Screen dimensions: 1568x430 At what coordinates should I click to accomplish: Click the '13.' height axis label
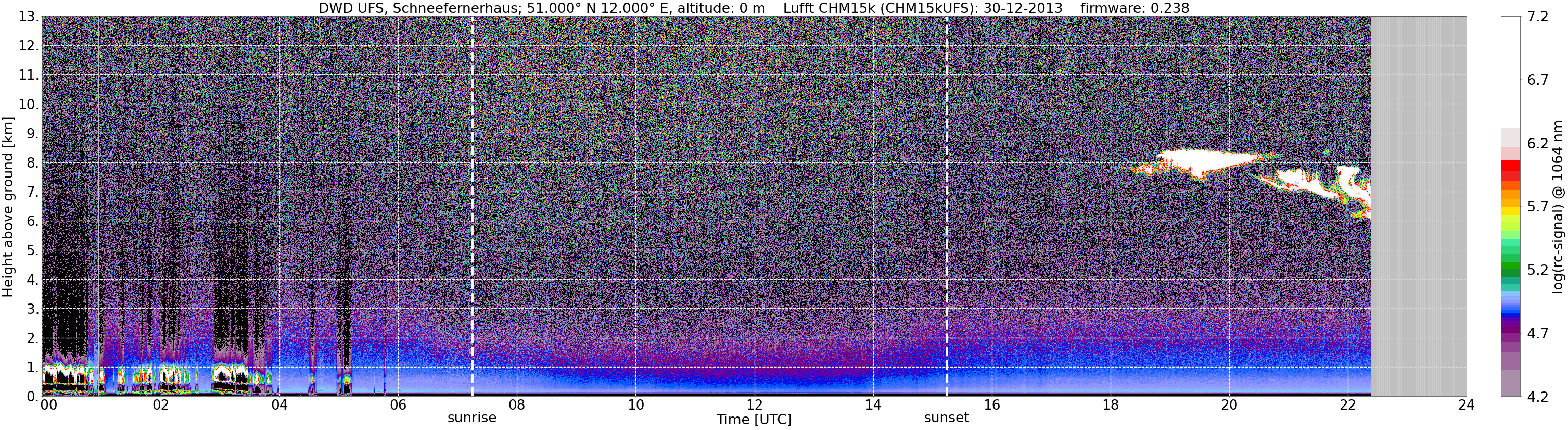[29, 17]
